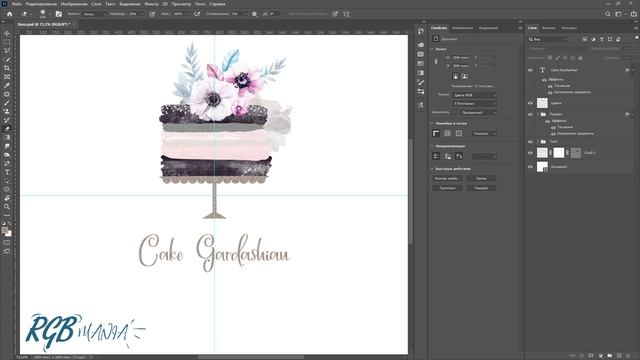Select the Eyedropper tool

(x=7, y=85)
